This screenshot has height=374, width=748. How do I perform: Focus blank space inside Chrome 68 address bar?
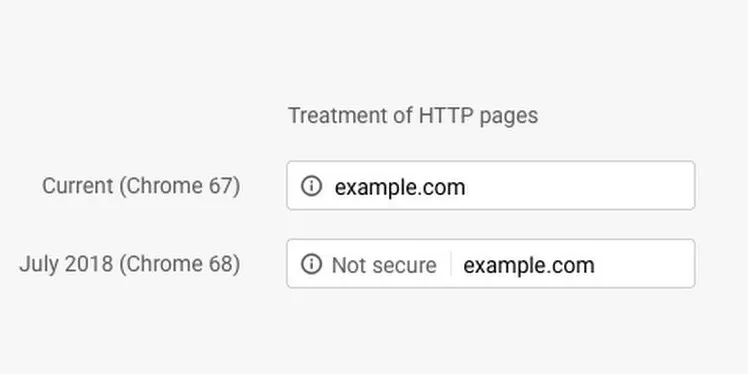point(644,264)
